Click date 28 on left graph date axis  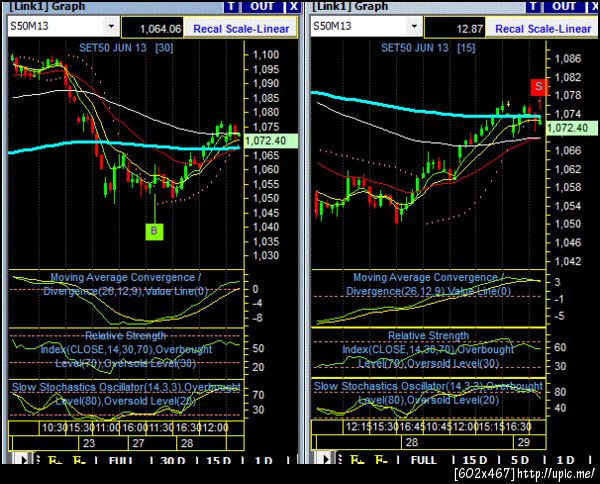point(187,443)
